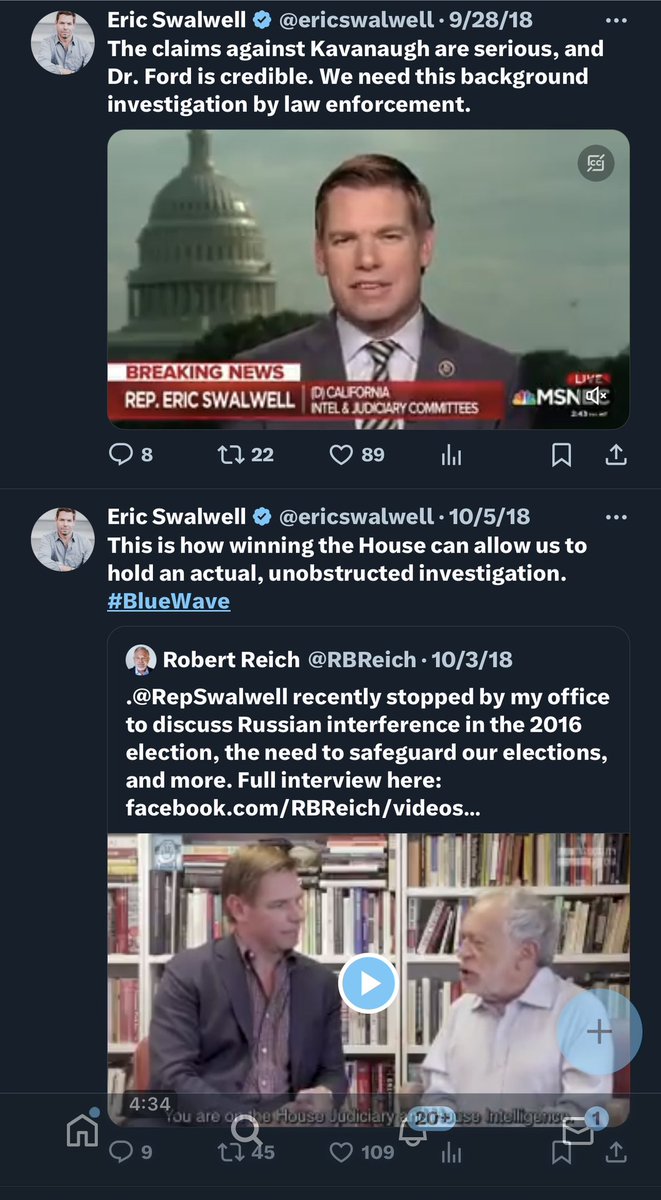Open the Messages envelope tab
661x1200 pixels.
[x=578, y=1131]
